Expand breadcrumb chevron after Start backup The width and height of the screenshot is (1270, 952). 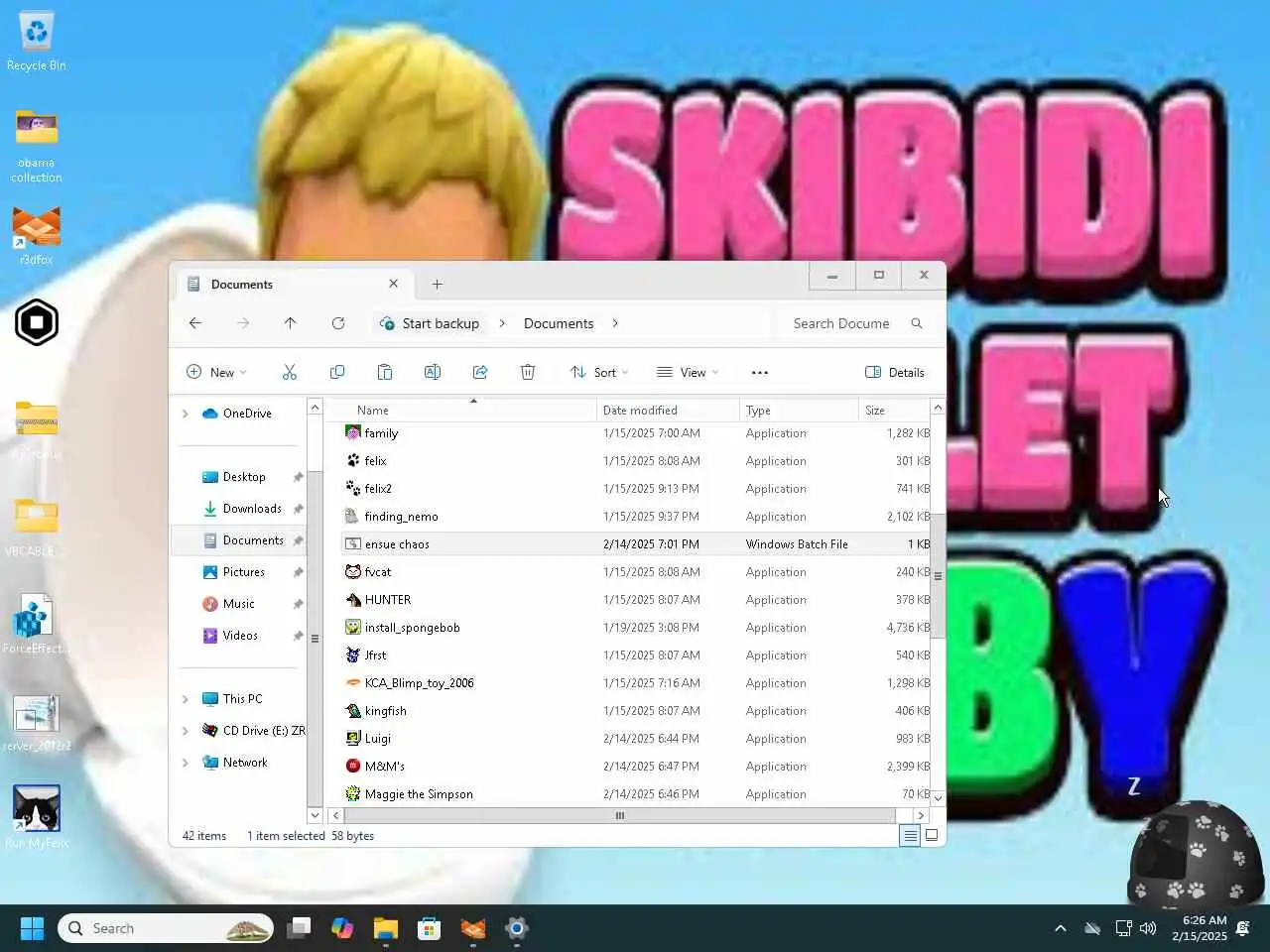click(502, 323)
